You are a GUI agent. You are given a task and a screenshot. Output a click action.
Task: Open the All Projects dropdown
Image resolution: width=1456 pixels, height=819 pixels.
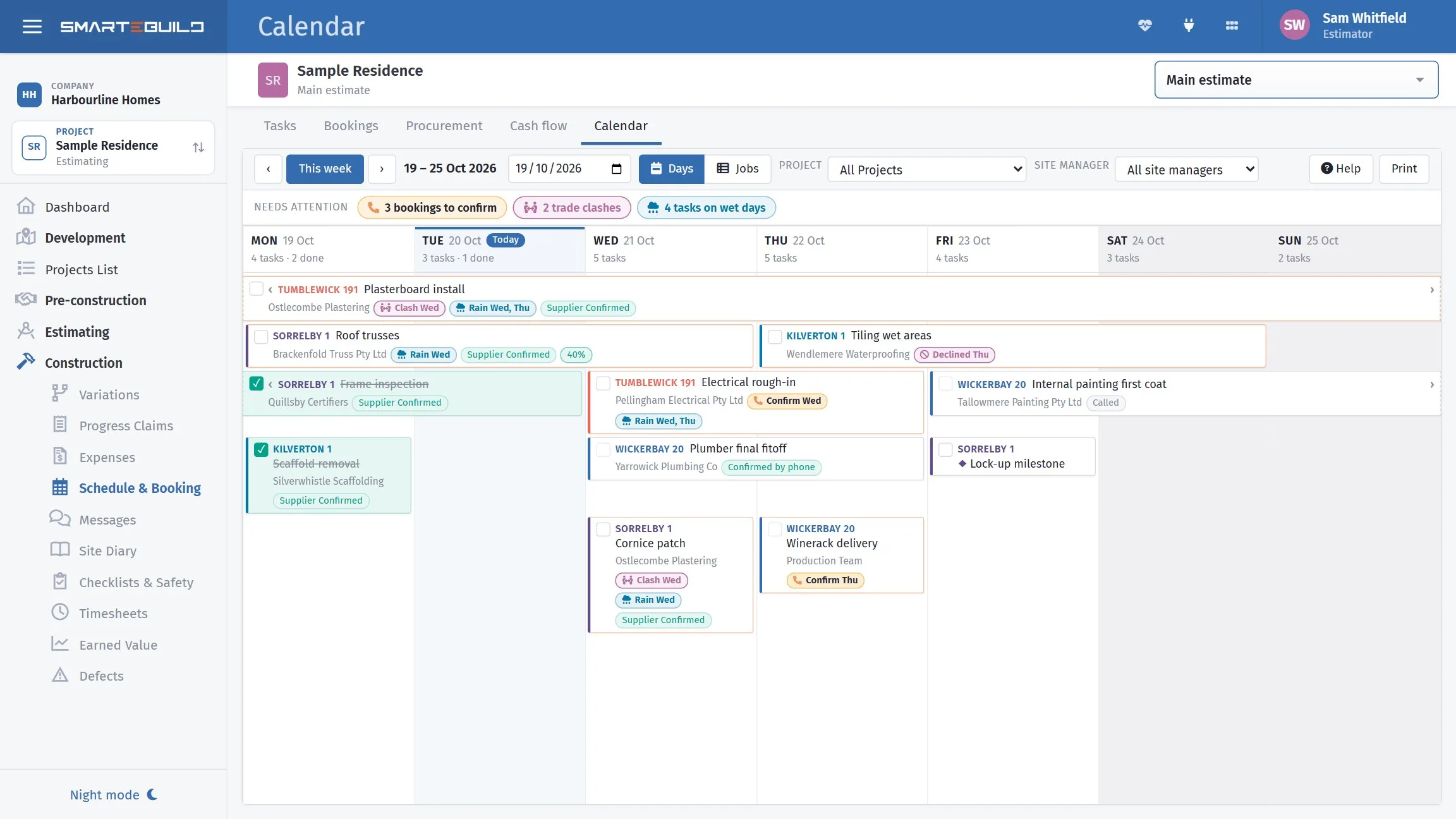coord(926,169)
